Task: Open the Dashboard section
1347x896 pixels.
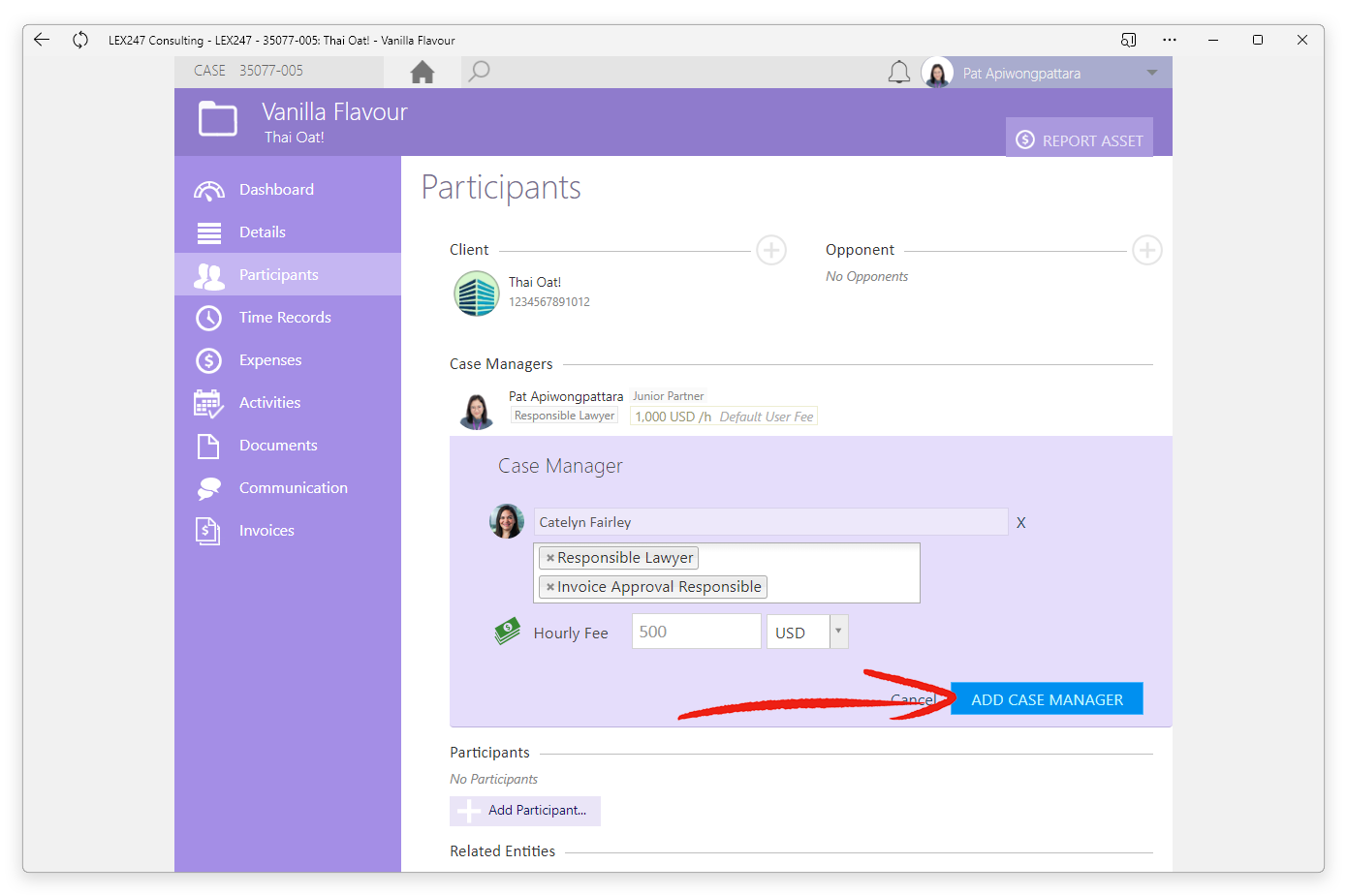Action: point(288,189)
